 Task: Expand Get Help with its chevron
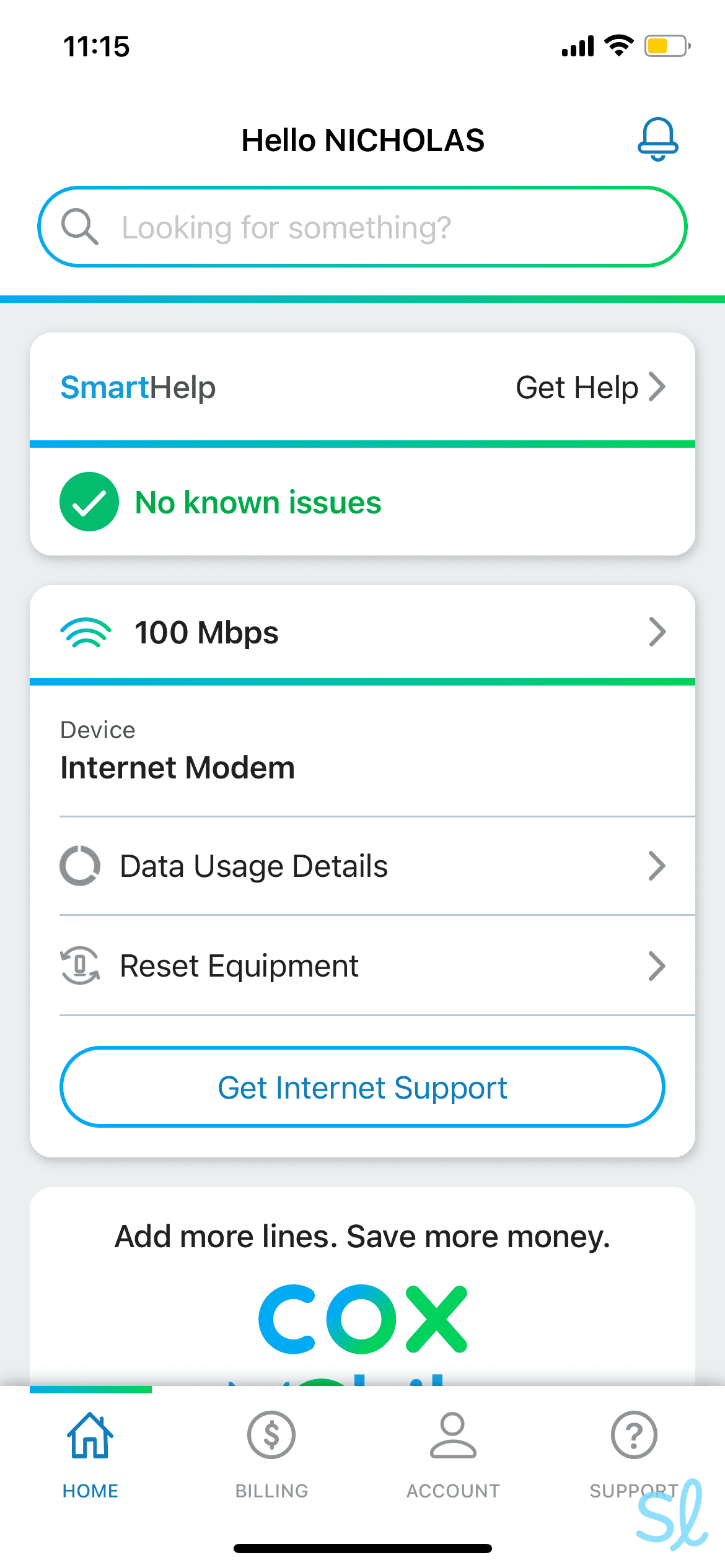pos(658,387)
